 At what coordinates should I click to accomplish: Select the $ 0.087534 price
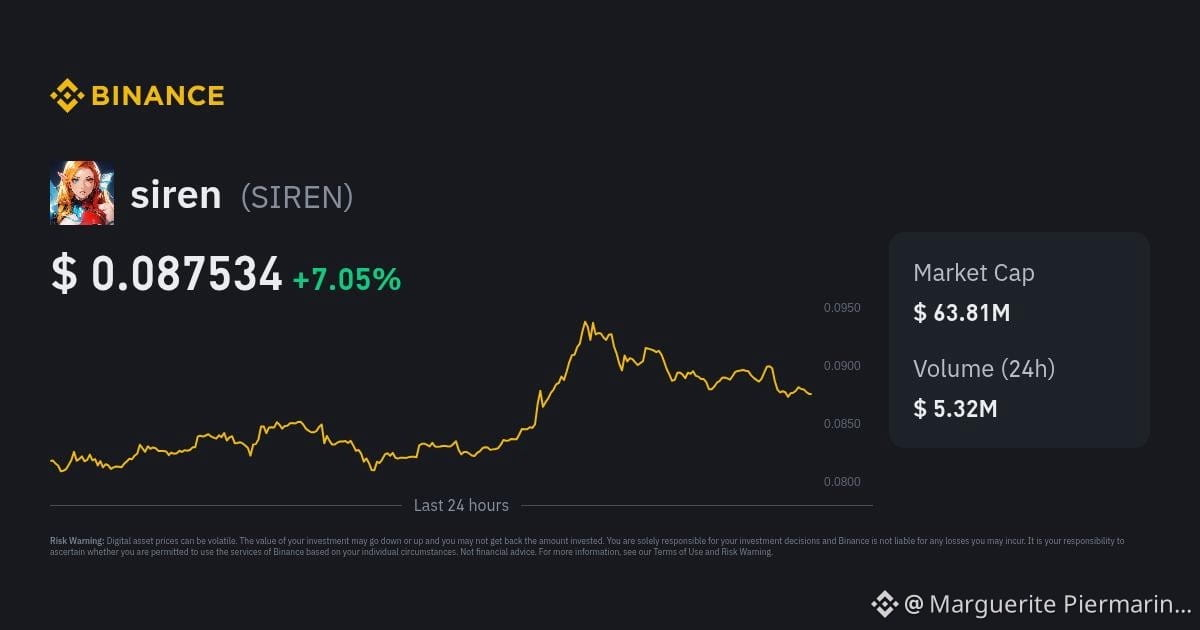(167, 275)
